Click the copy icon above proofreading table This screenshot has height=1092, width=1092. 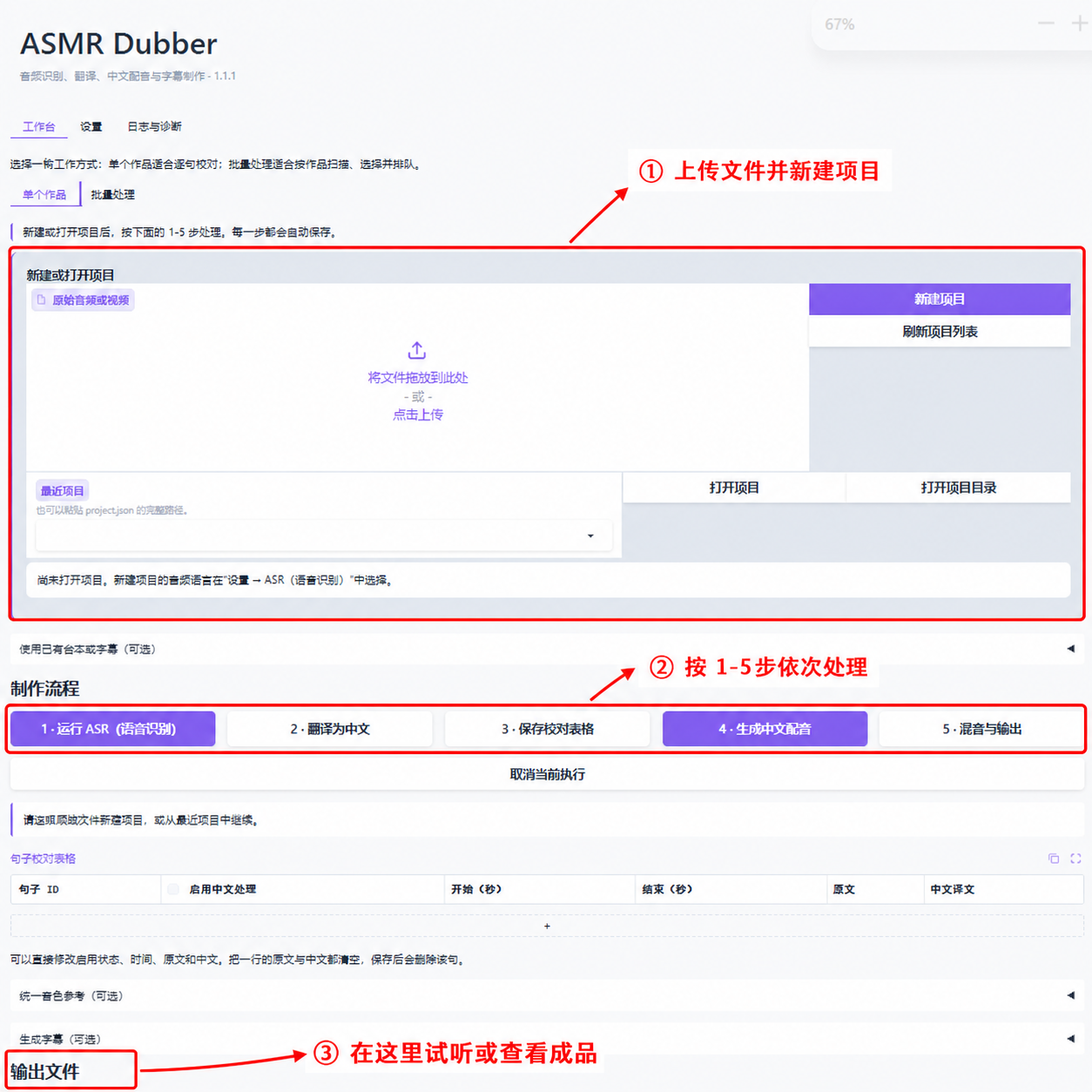pos(1054,859)
